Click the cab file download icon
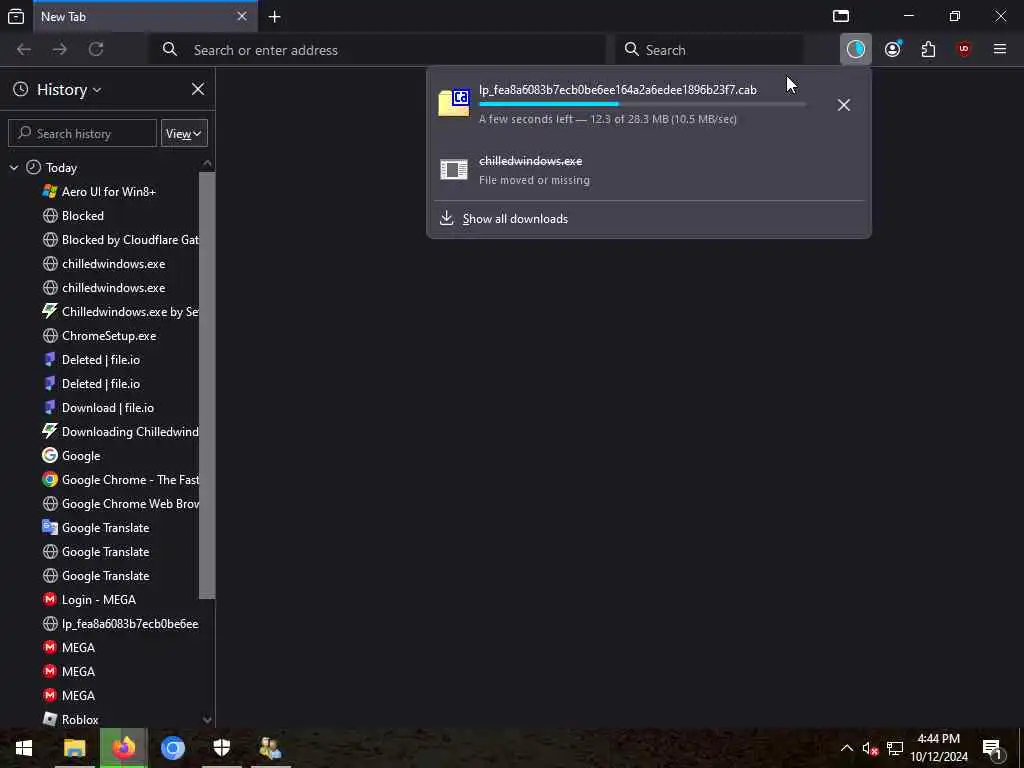This screenshot has height=768, width=1024. 454,103
